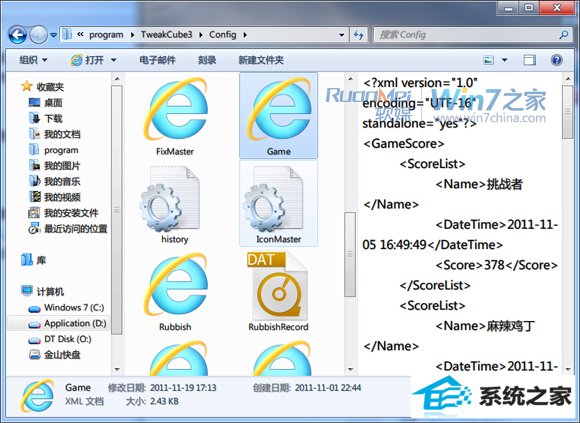Click the Config breadcrumb segment
Screen dimensions: 580x423
pos(222,35)
